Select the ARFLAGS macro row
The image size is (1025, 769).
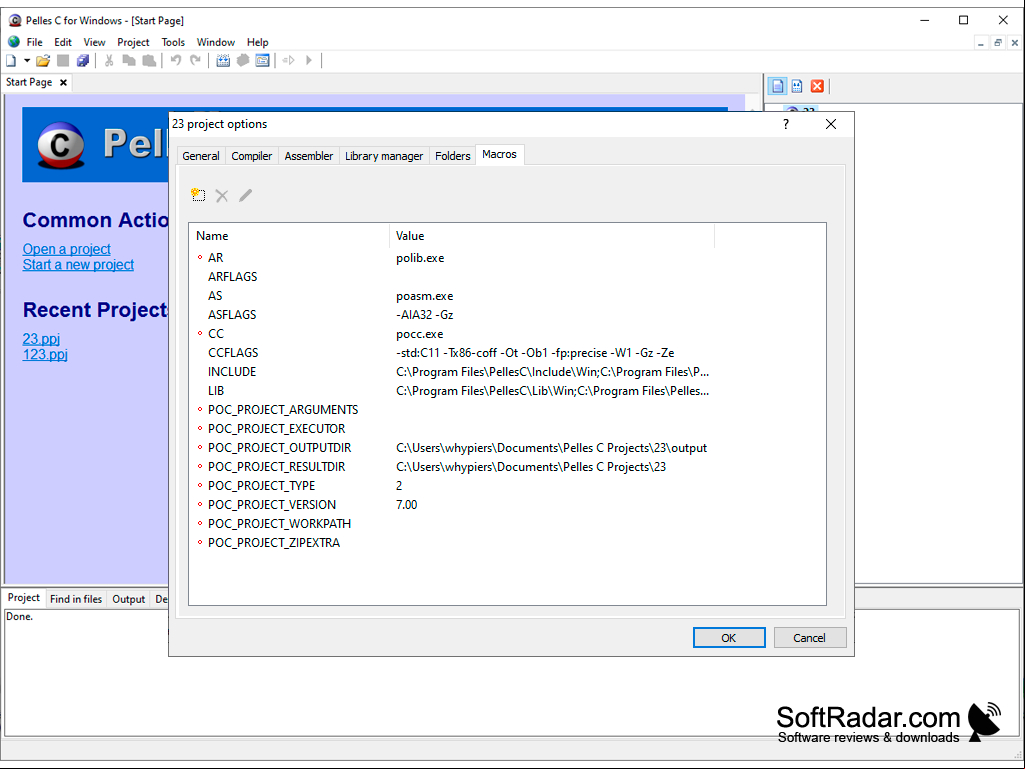pos(451,277)
